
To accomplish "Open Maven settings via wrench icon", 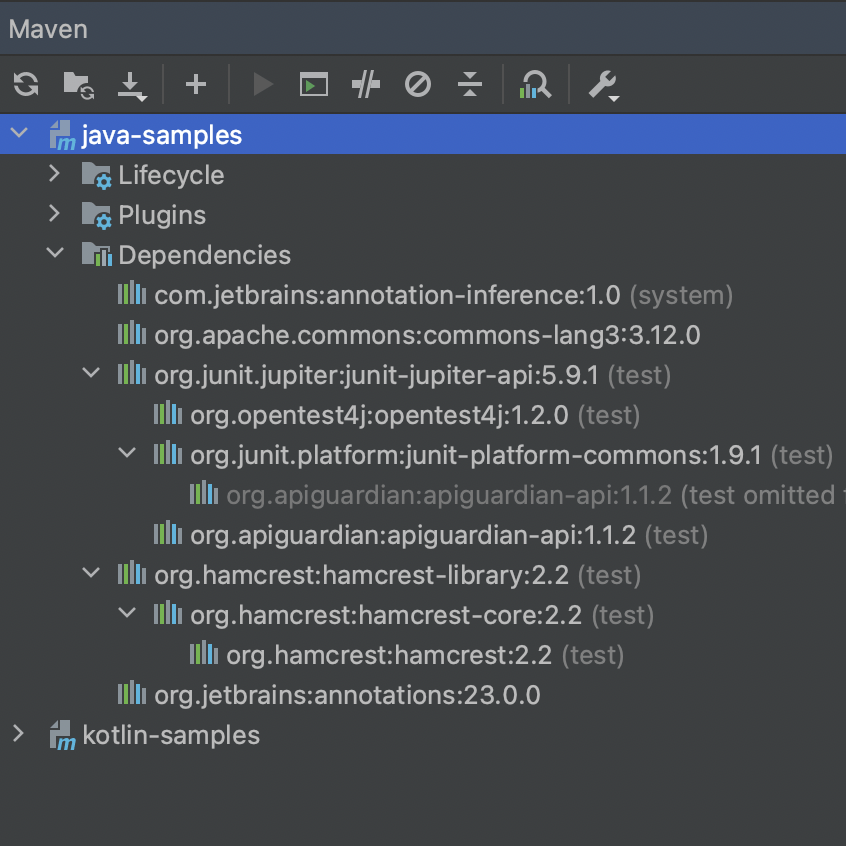I will click(x=601, y=84).
